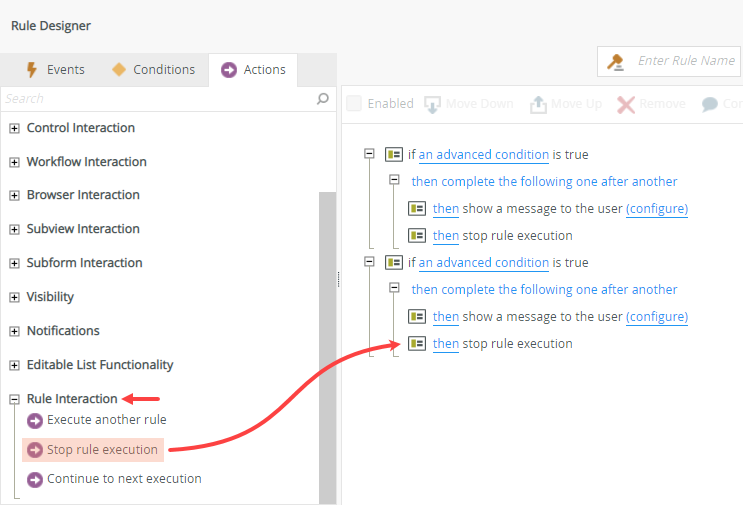Collapse second 'then complete the following' group
The height and width of the screenshot is (505, 743).
(394, 288)
